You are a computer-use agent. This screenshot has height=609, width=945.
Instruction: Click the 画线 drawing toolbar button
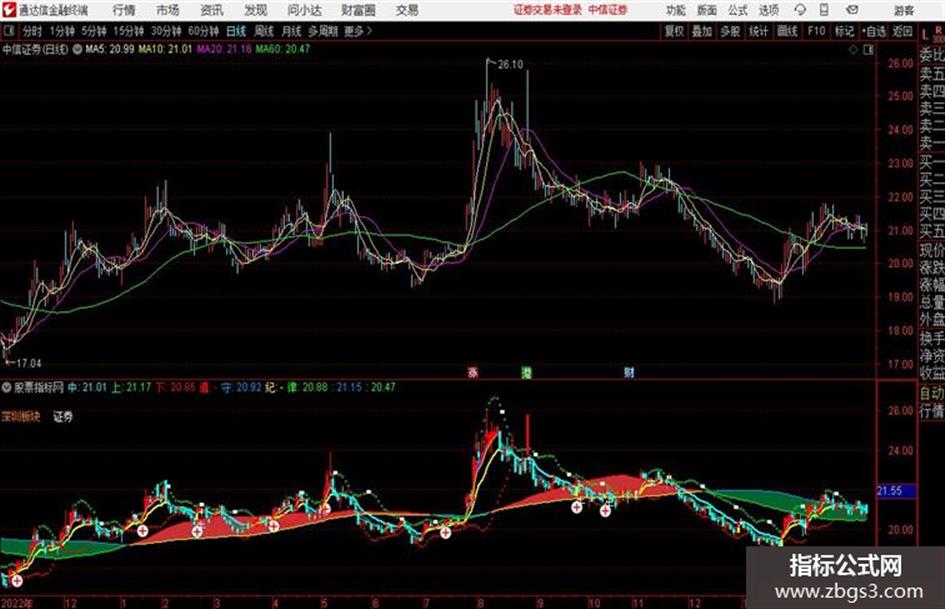(787, 31)
